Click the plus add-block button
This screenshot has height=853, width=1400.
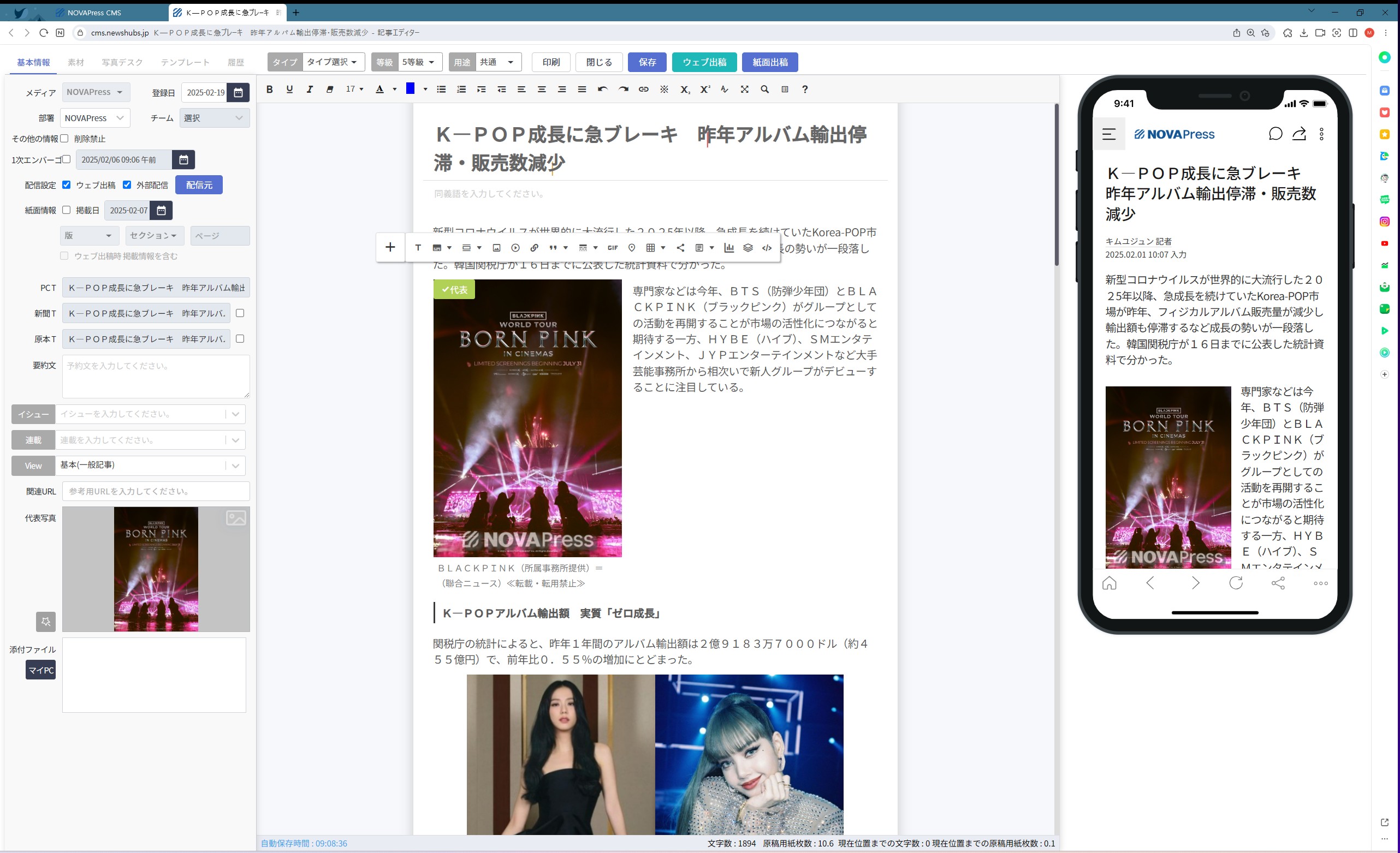tap(390, 247)
